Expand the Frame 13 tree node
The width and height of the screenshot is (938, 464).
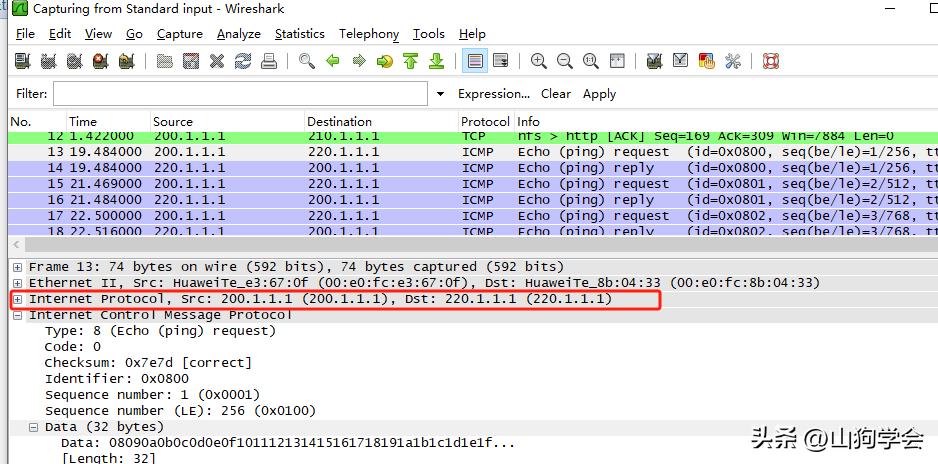pos(18,267)
